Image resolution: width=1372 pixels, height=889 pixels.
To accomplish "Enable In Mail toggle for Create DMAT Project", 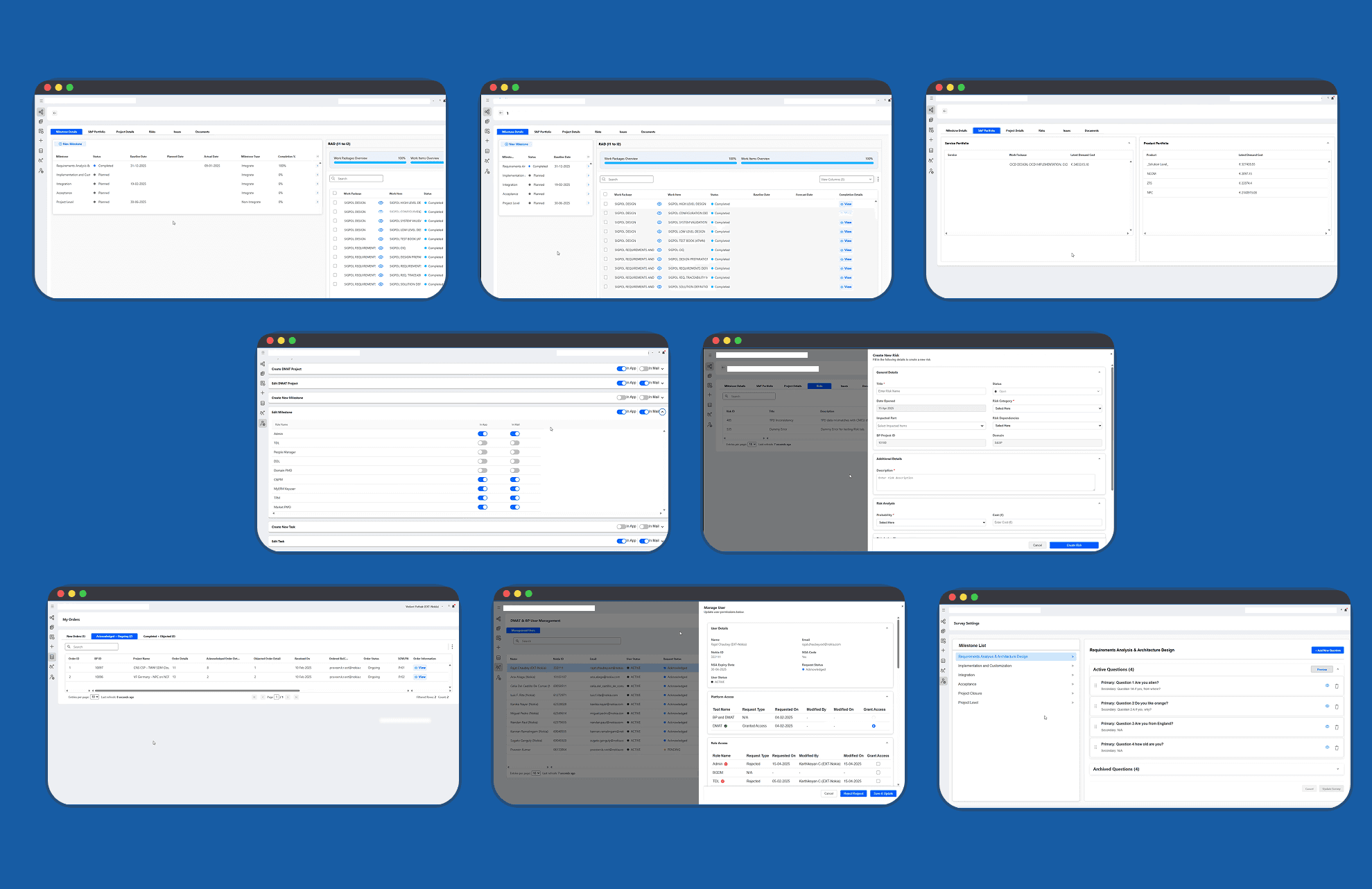I will pyautogui.click(x=644, y=369).
